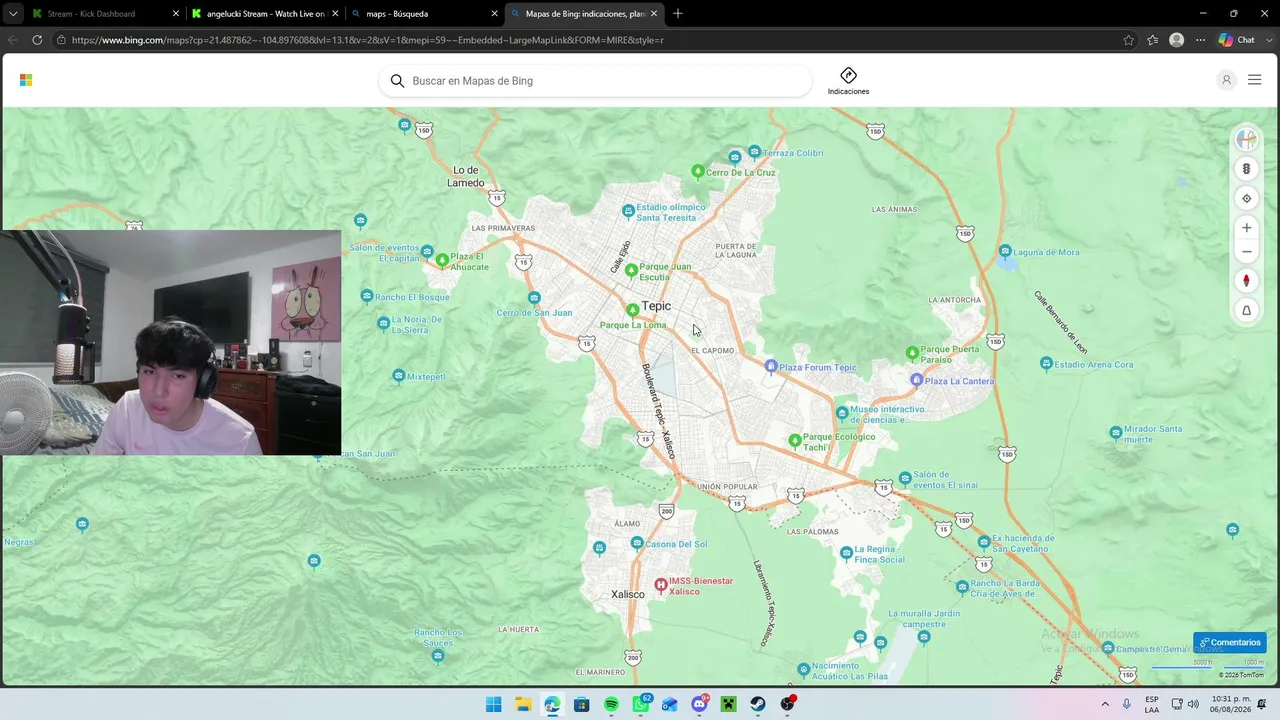The height and width of the screenshot is (720, 1280).
Task: Switch to maps - Búsqueda tab
Action: (x=424, y=14)
